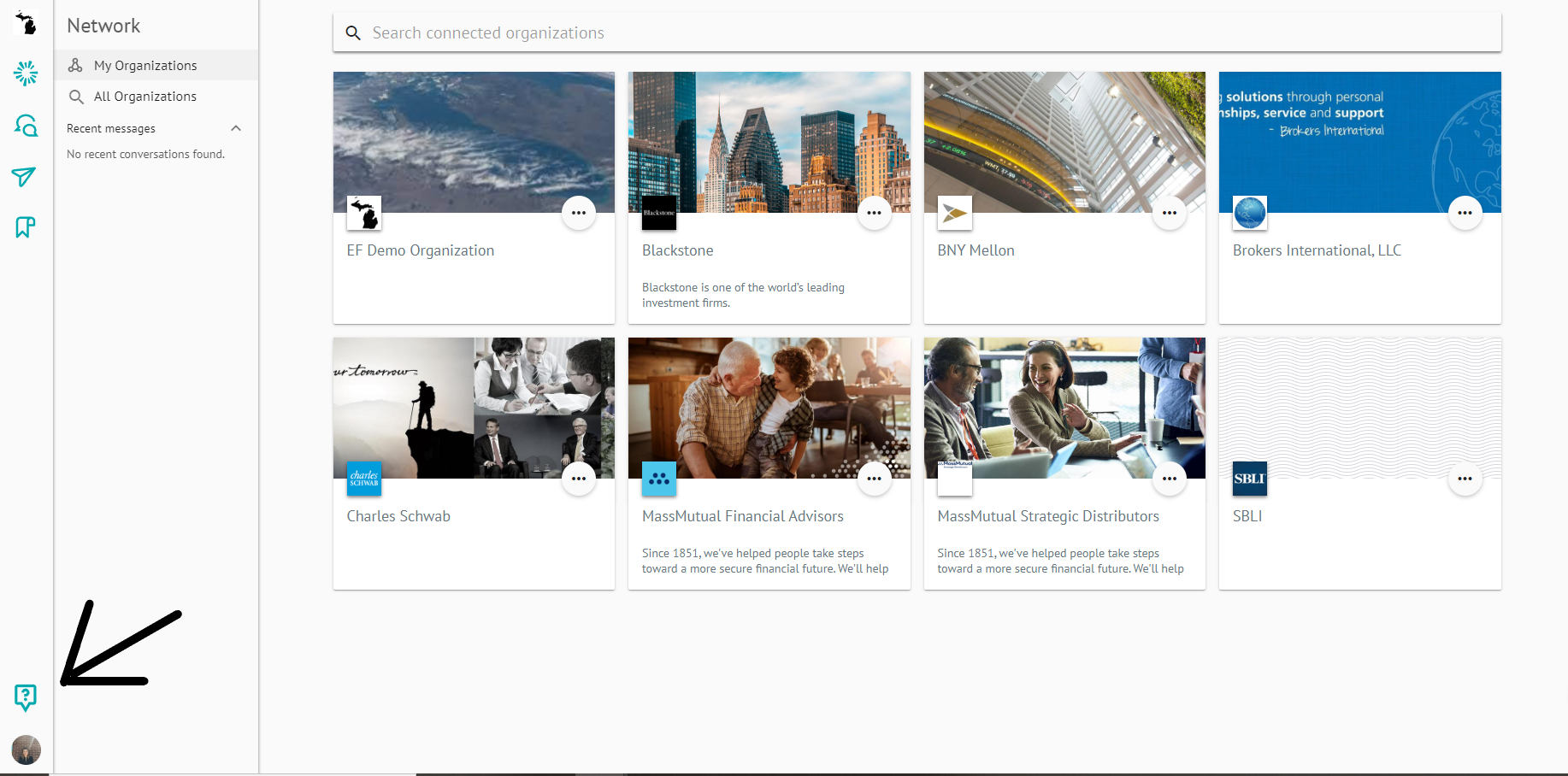Viewport: 1568px width, 776px height.
Task: Open more options for Charles Schwab card
Action: 579,479
